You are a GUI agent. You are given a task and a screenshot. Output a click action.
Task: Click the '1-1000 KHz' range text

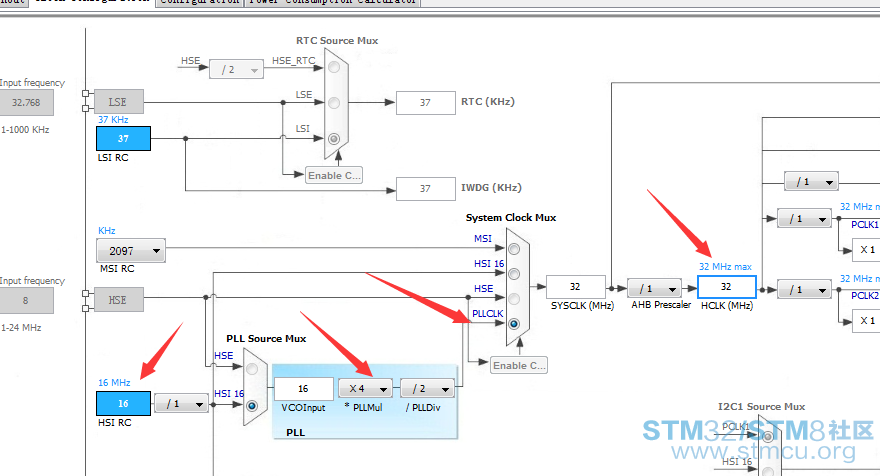(x=25, y=130)
